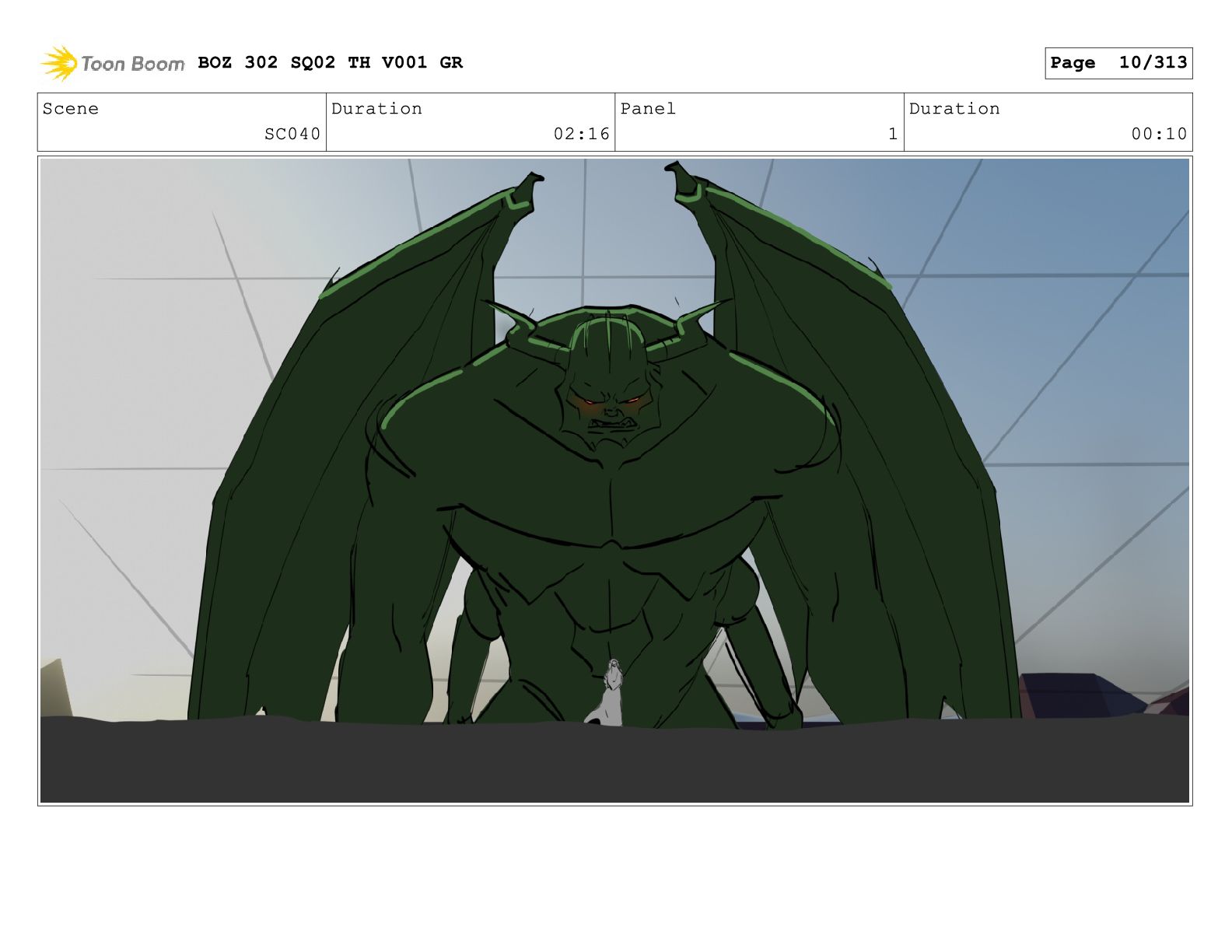Image resolution: width=1232 pixels, height=952 pixels.
Task: Click the Toon Boom logo
Action: click(x=113, y=63)
